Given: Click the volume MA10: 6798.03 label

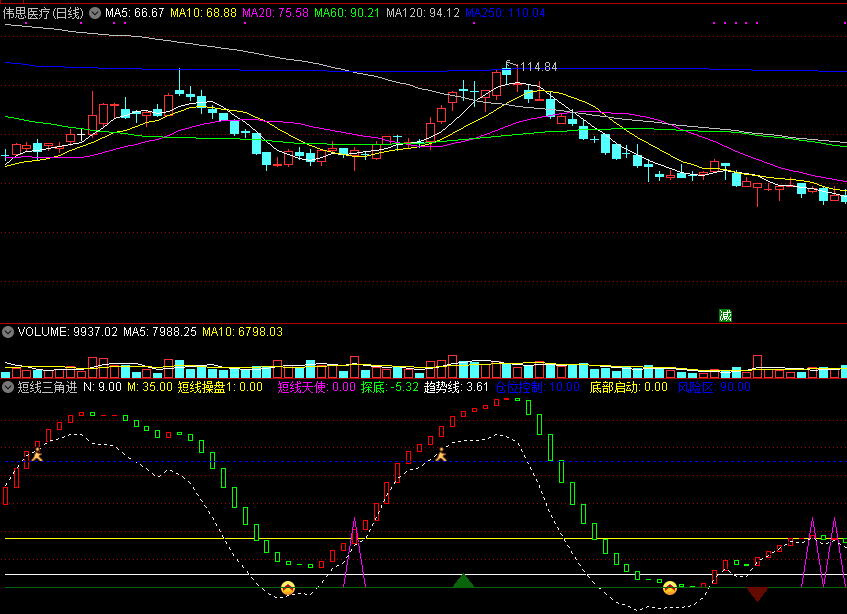Looking at the screenshot, I should point(243,332).
